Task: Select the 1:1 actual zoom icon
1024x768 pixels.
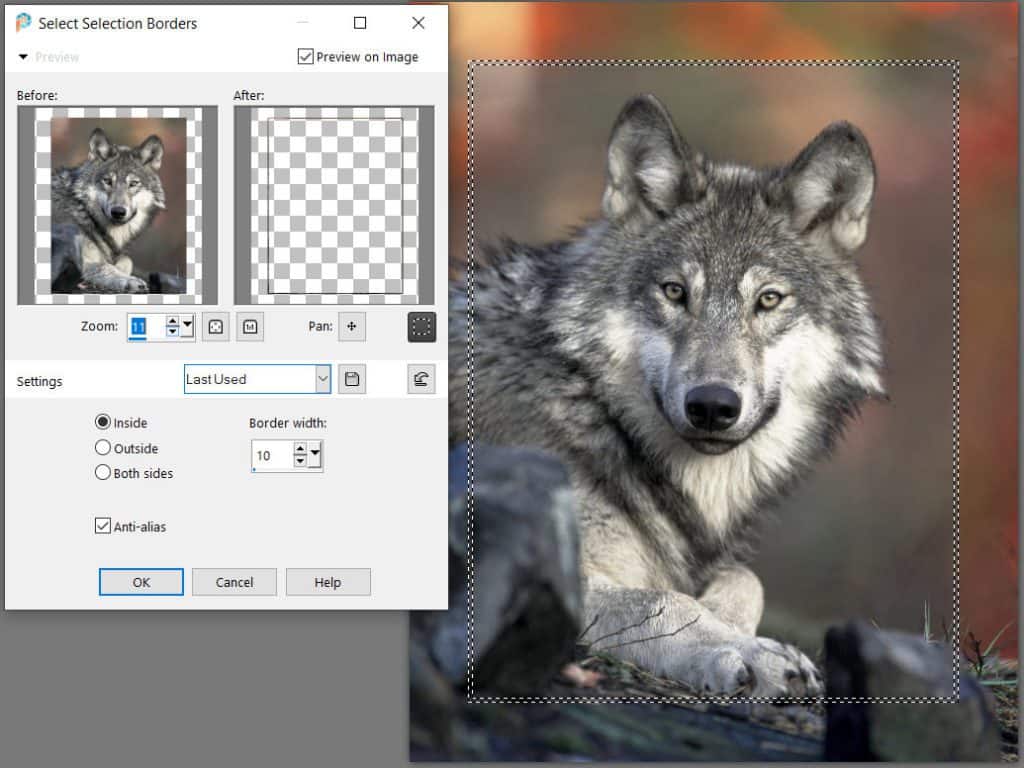Action: click(249, 326)
